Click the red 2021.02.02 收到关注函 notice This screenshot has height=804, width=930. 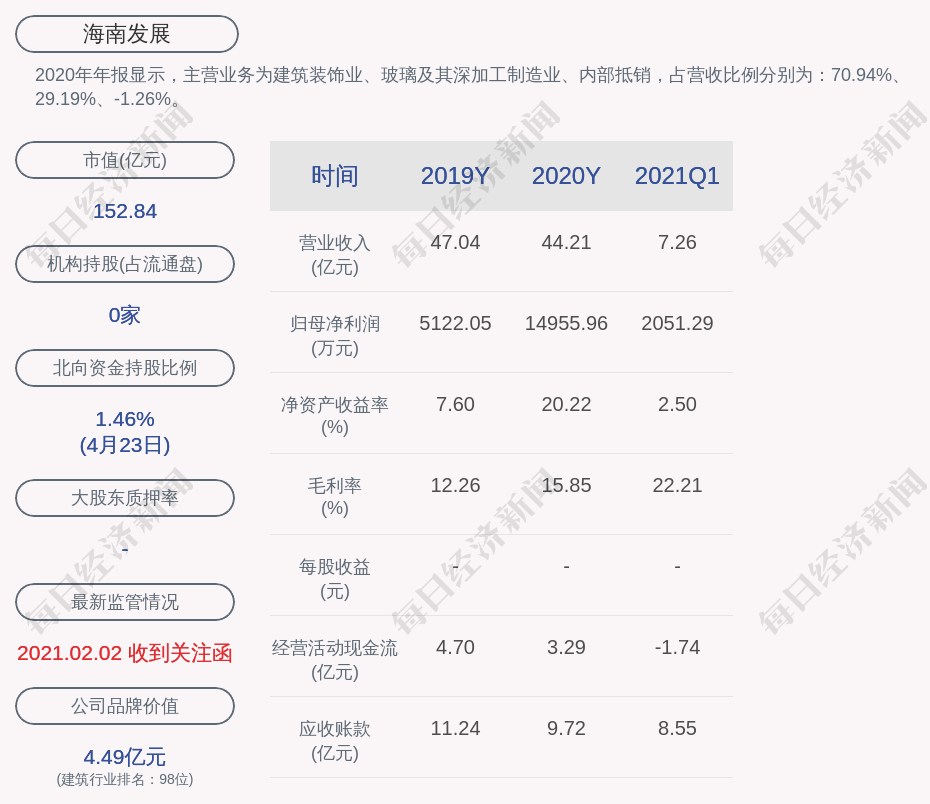(x=125, y=653)
